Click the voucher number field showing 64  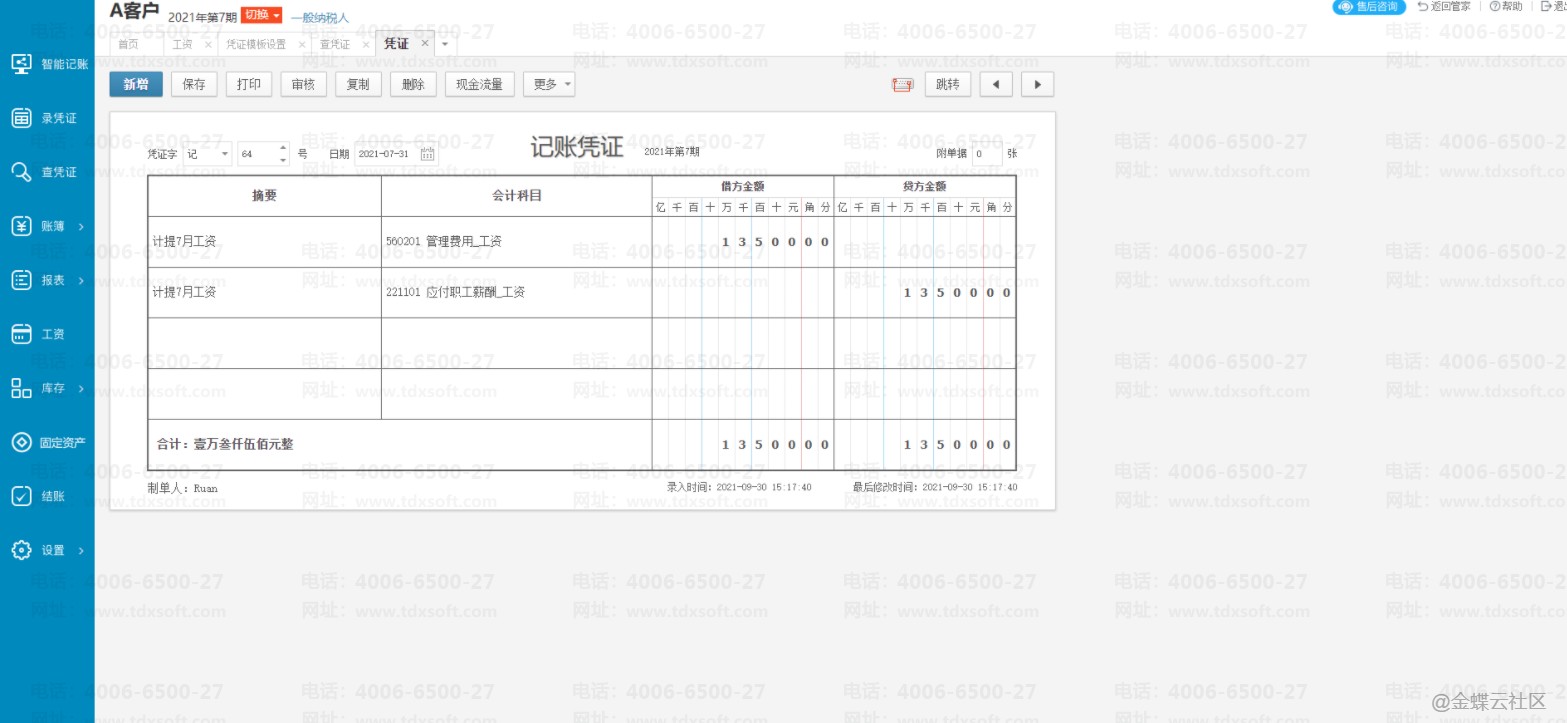(257, 154)
